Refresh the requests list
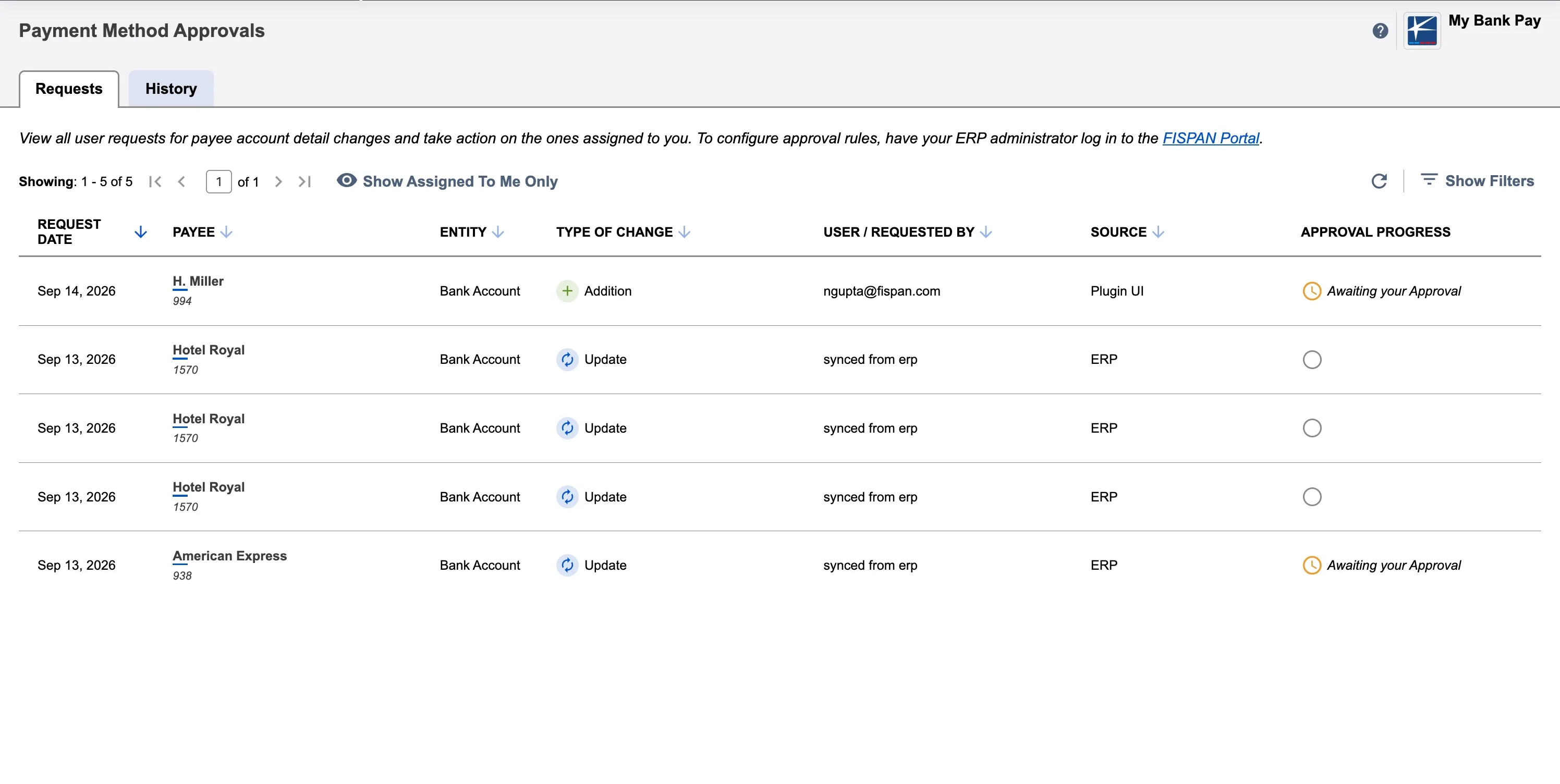Image resolution: width=1560 pixels, height=784 pixels. [x=1379, y=181]
